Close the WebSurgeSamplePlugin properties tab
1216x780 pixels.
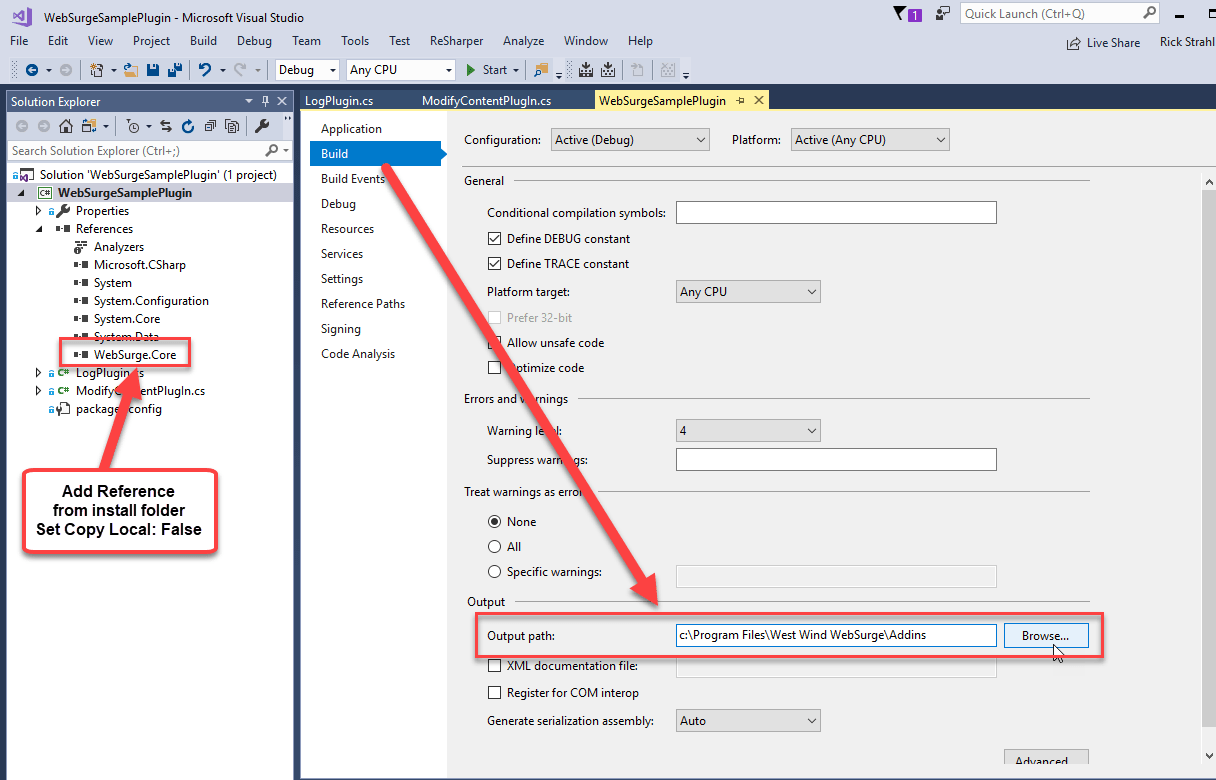click(x=759, y=101)
